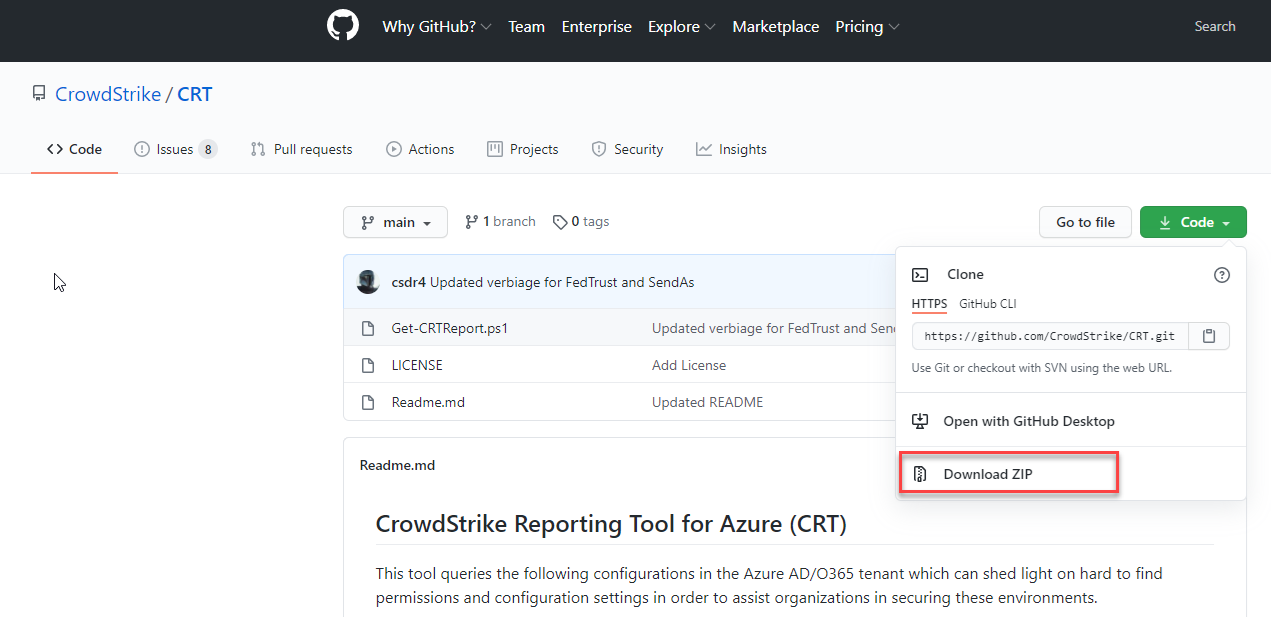The height and width of the screenshot is (617, 1271).
Task: Click the desktop download icon for GitHub Desktop
Action: pos(921,421)
